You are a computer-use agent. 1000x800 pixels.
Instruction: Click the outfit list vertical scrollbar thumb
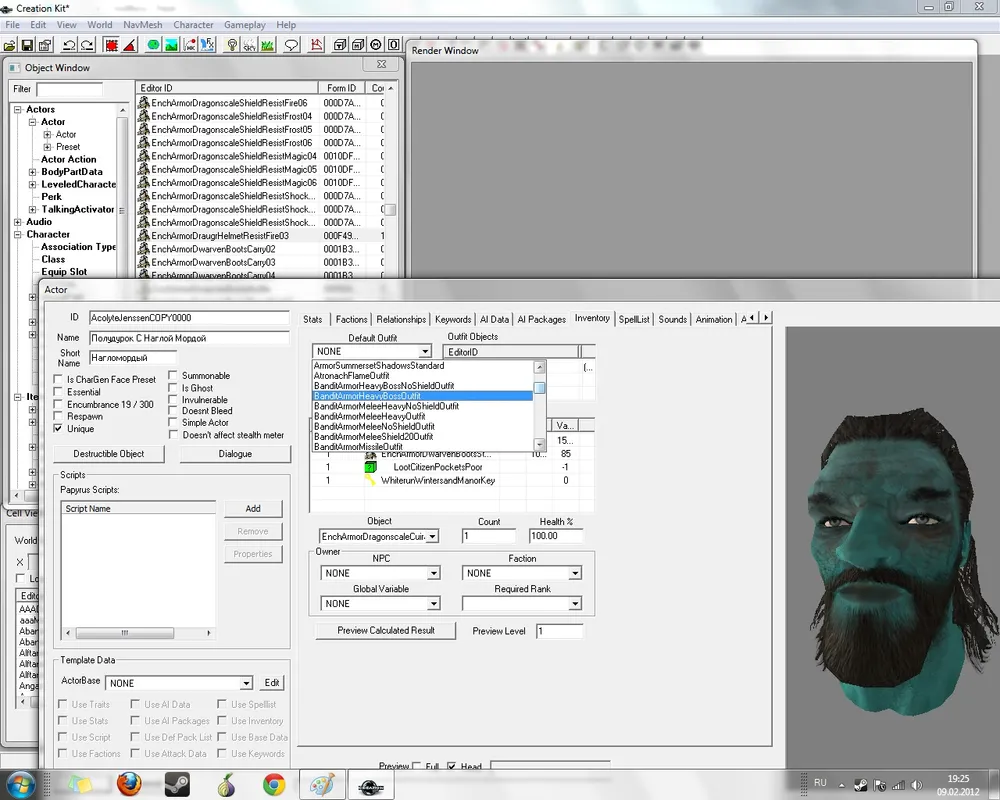point(539,389)
